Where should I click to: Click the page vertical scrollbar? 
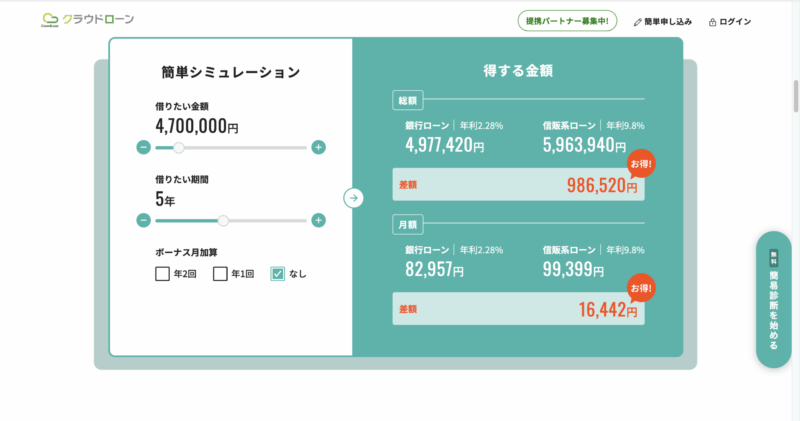click(x=795, y=100)
